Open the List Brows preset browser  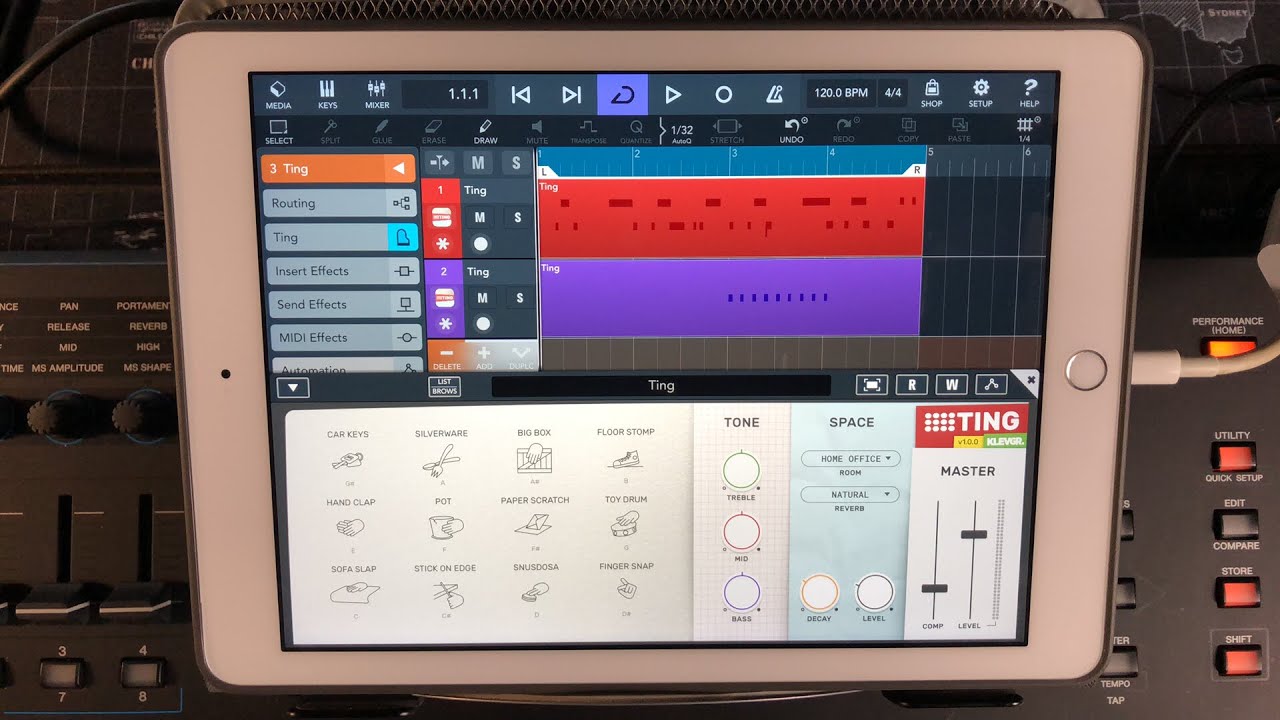pos(445,386)
